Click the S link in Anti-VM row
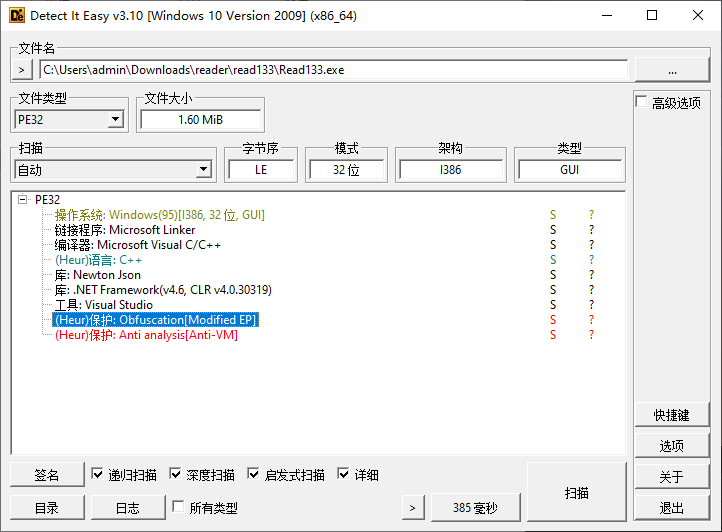722x532 pixels. point(553,335)
